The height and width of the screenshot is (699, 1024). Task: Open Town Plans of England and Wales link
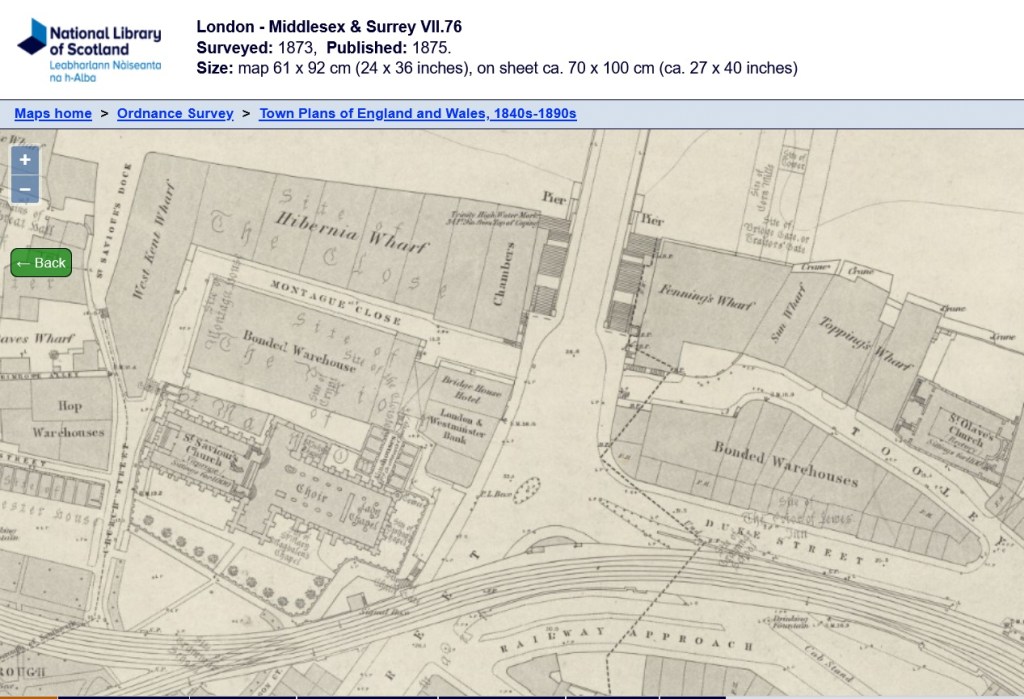click(417, 114)
